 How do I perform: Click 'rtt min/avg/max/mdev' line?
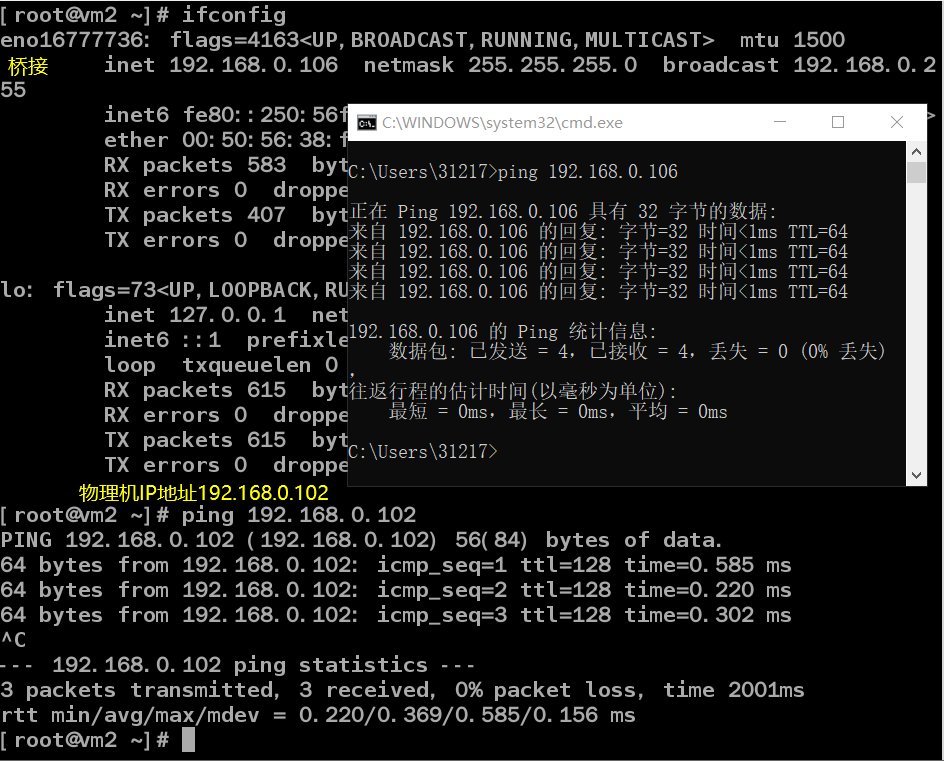coord(318,715)
